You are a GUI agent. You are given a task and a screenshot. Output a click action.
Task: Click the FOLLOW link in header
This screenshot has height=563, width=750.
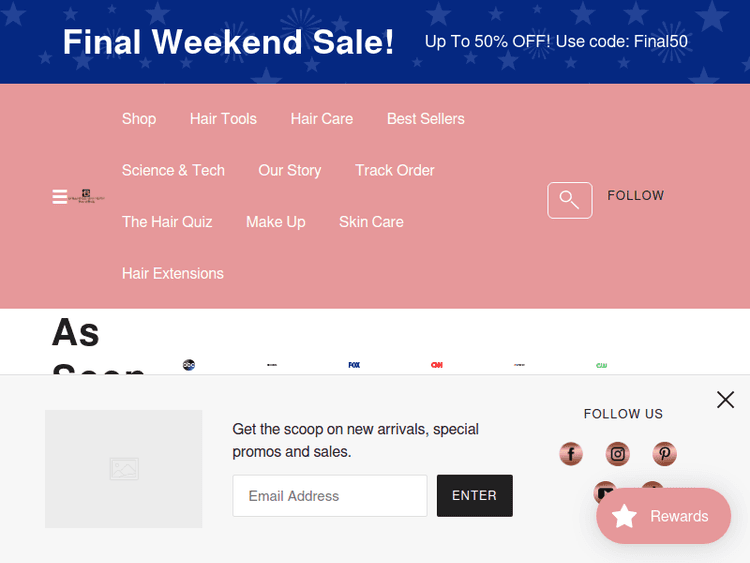click(636, 196)
